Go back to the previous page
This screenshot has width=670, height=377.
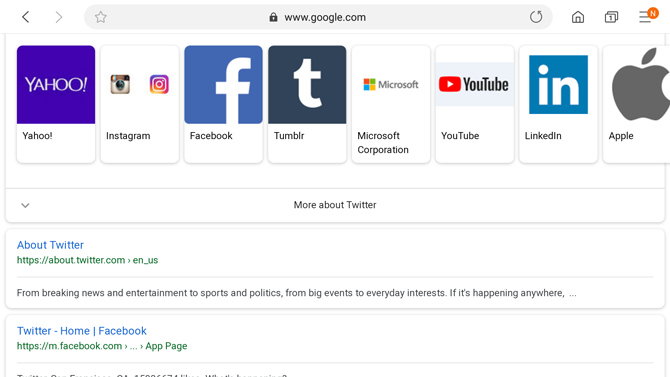click(26, 17)
